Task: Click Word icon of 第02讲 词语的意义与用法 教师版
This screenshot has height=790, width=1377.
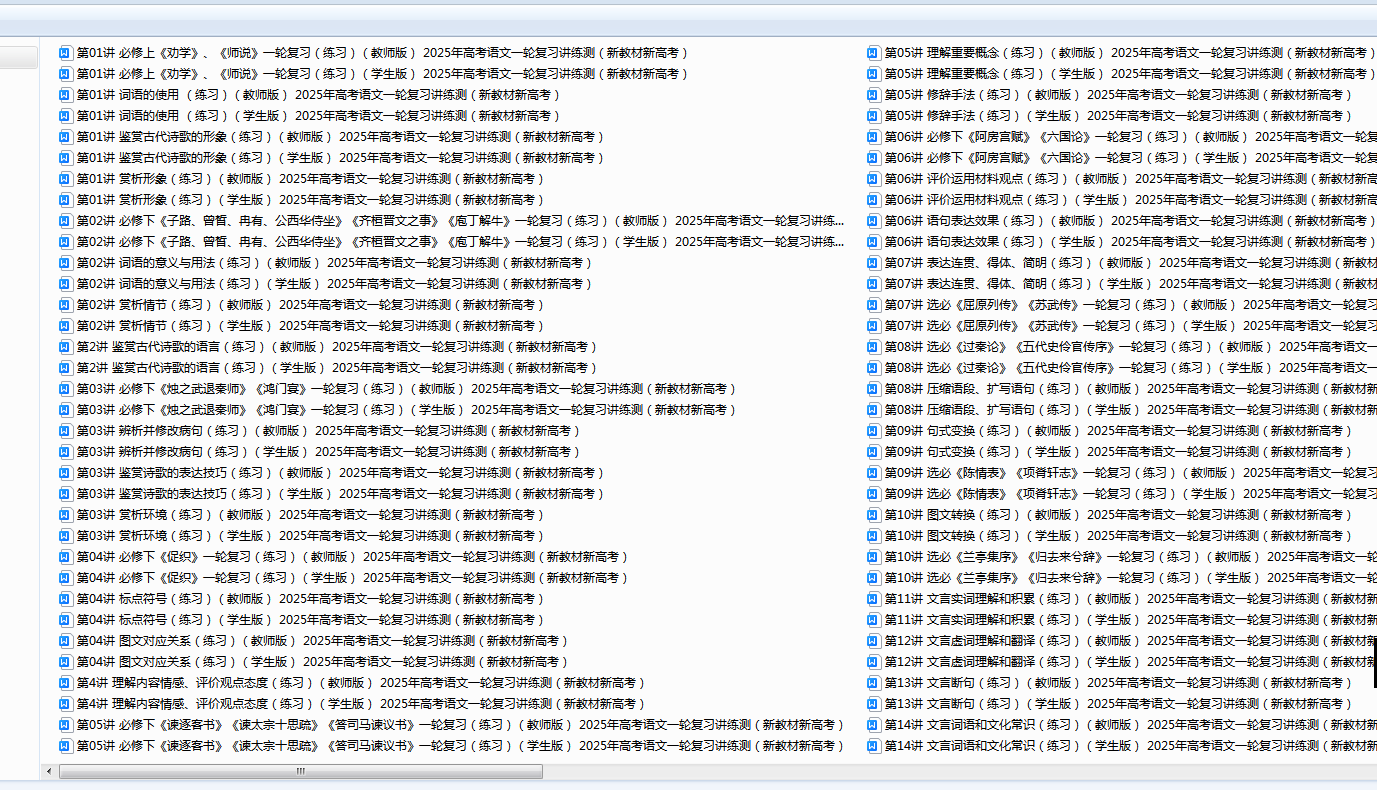Action: point(66,262)
